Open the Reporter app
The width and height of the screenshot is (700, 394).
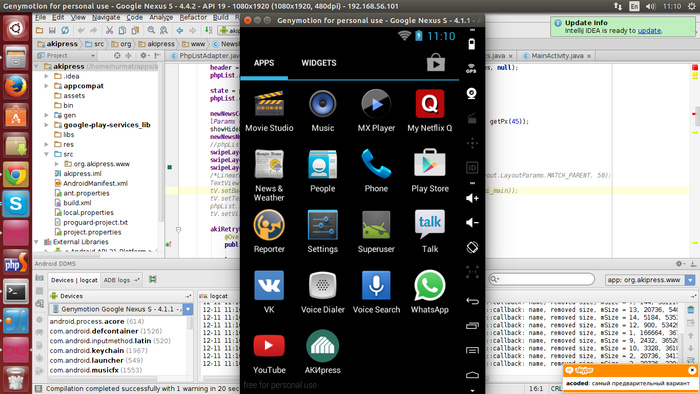pos(269,232)
